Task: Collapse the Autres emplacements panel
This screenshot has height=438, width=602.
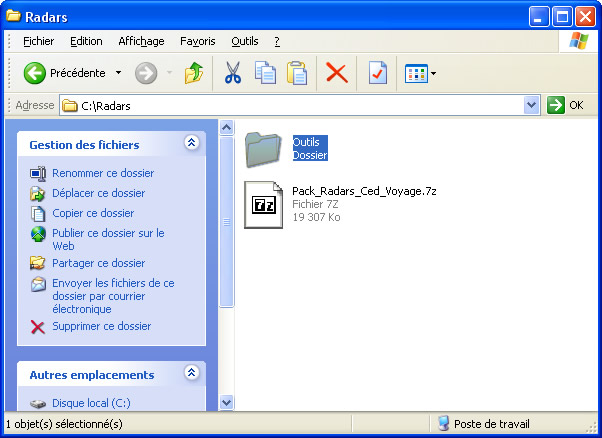Action: [x=192, y=372]
